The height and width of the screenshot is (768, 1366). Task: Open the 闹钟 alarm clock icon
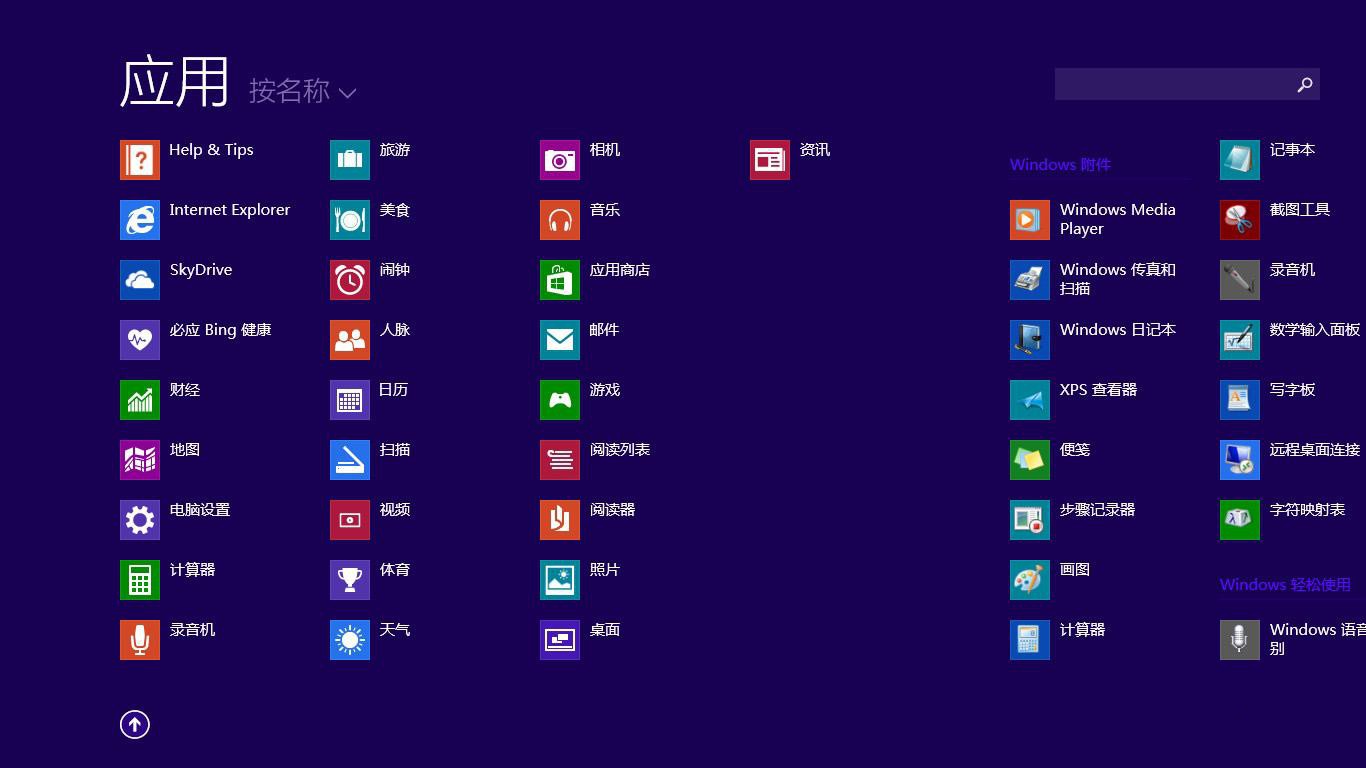coord(350,280)
